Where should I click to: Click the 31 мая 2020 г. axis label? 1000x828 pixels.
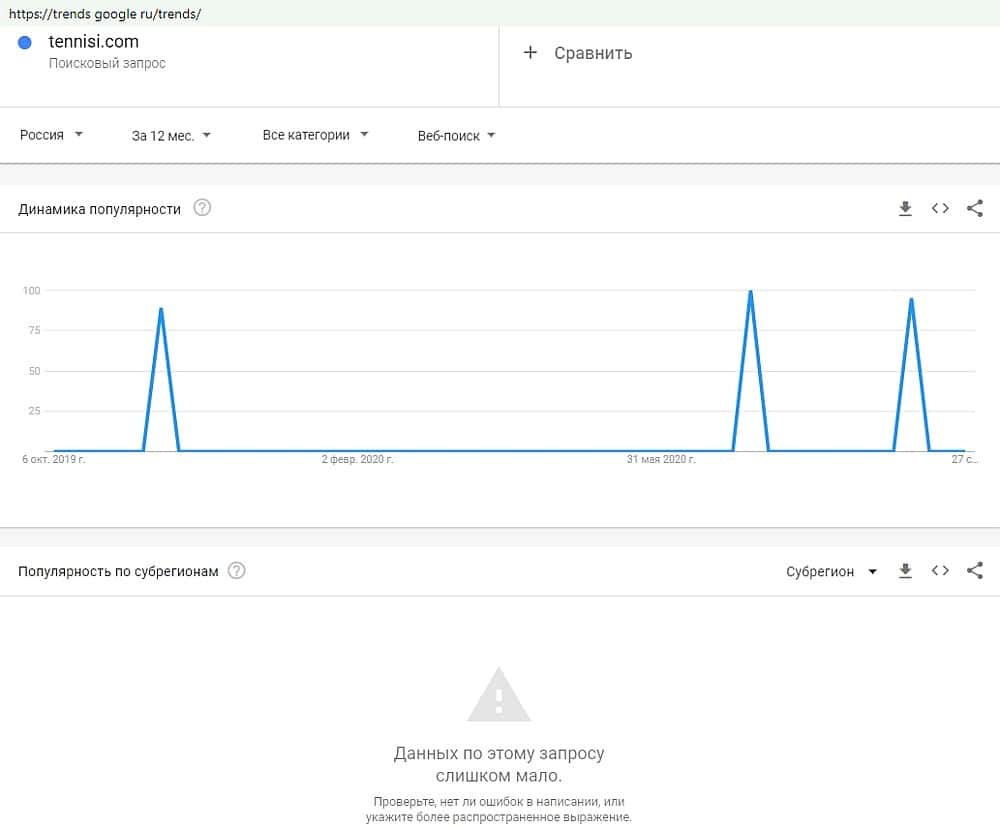[x=661, y=459]
